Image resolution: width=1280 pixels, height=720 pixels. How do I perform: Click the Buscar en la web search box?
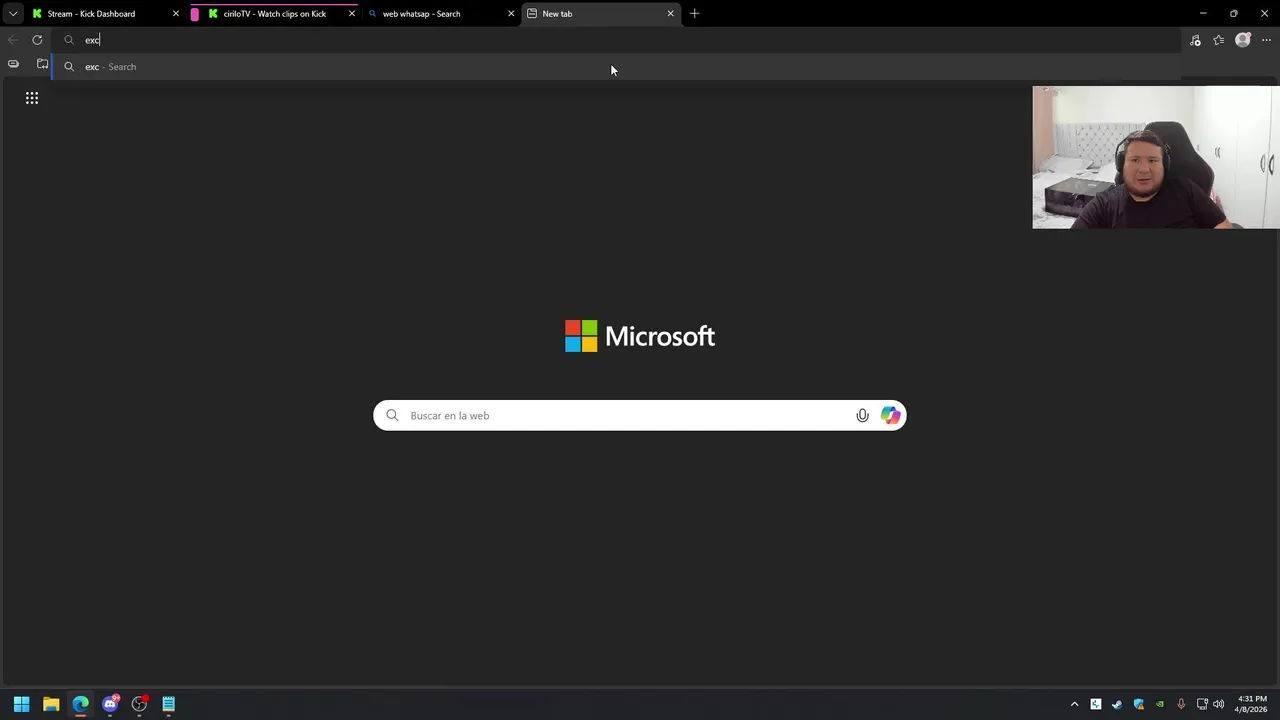point(640,415)
